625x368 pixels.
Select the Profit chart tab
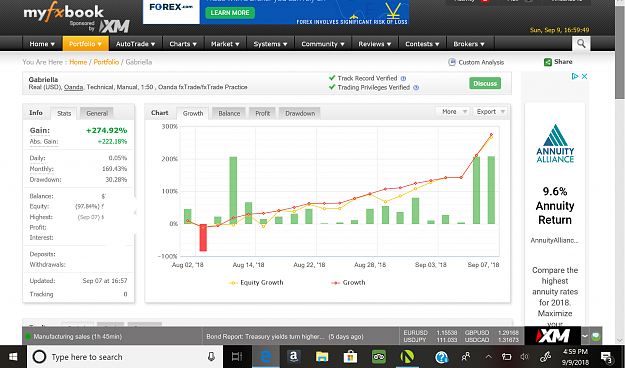[263, 113]
